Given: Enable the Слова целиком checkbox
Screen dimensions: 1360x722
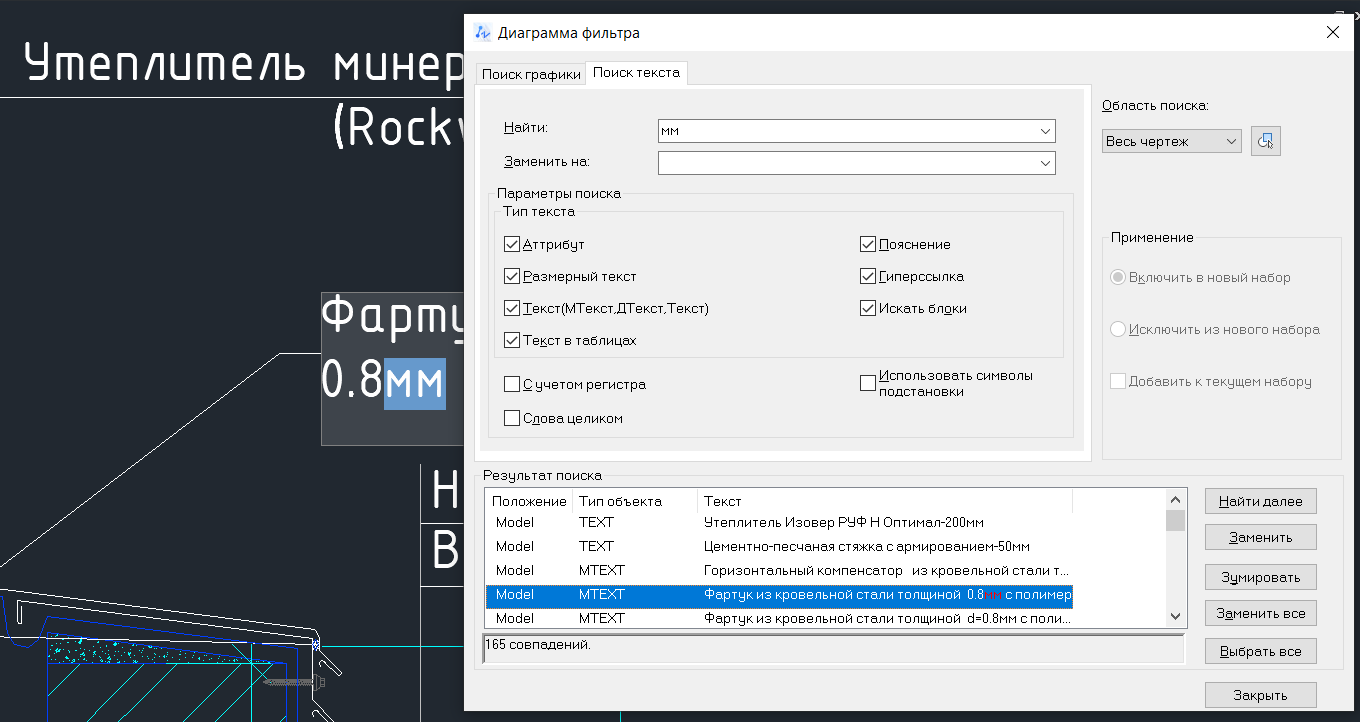Looking at the screenshot, I should pos(512,418).
